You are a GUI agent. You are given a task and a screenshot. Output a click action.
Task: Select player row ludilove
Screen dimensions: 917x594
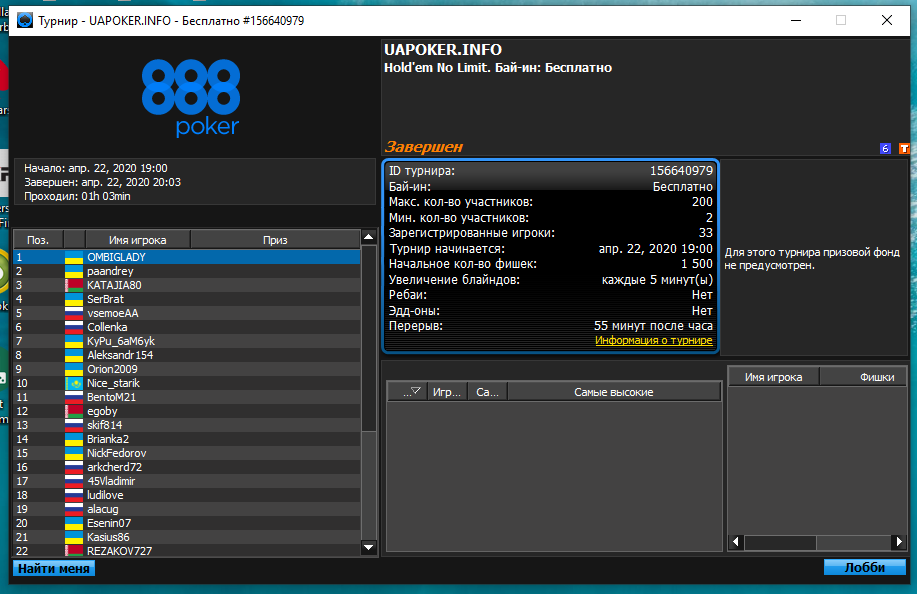(187, 496)
